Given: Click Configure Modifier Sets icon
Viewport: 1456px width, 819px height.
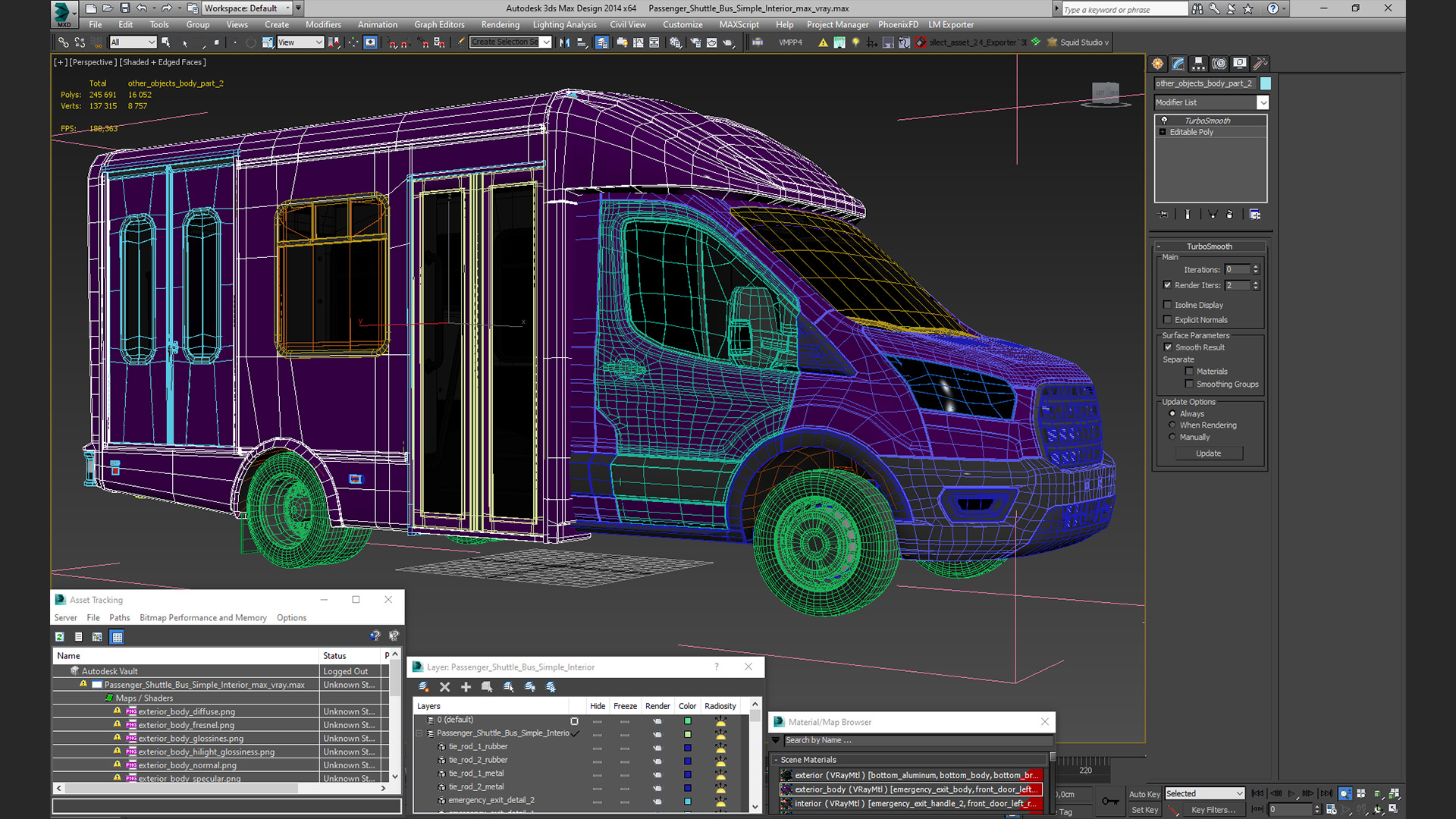Looking at the screenshot, I should pos(1255,215).
